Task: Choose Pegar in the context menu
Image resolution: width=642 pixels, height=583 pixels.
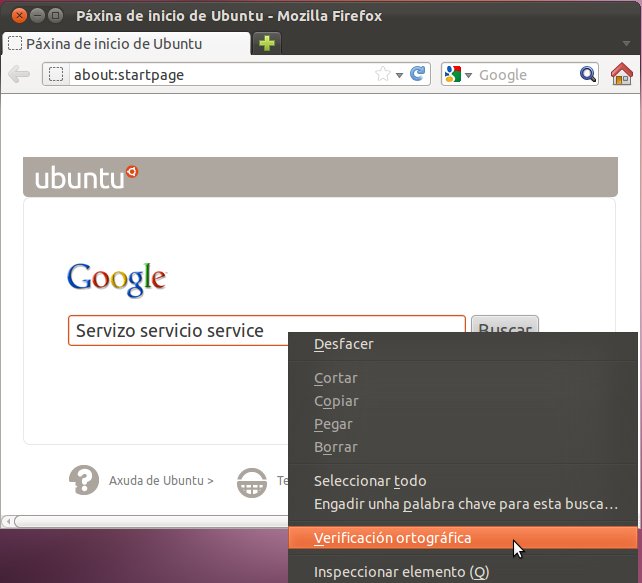Action: 463,424
